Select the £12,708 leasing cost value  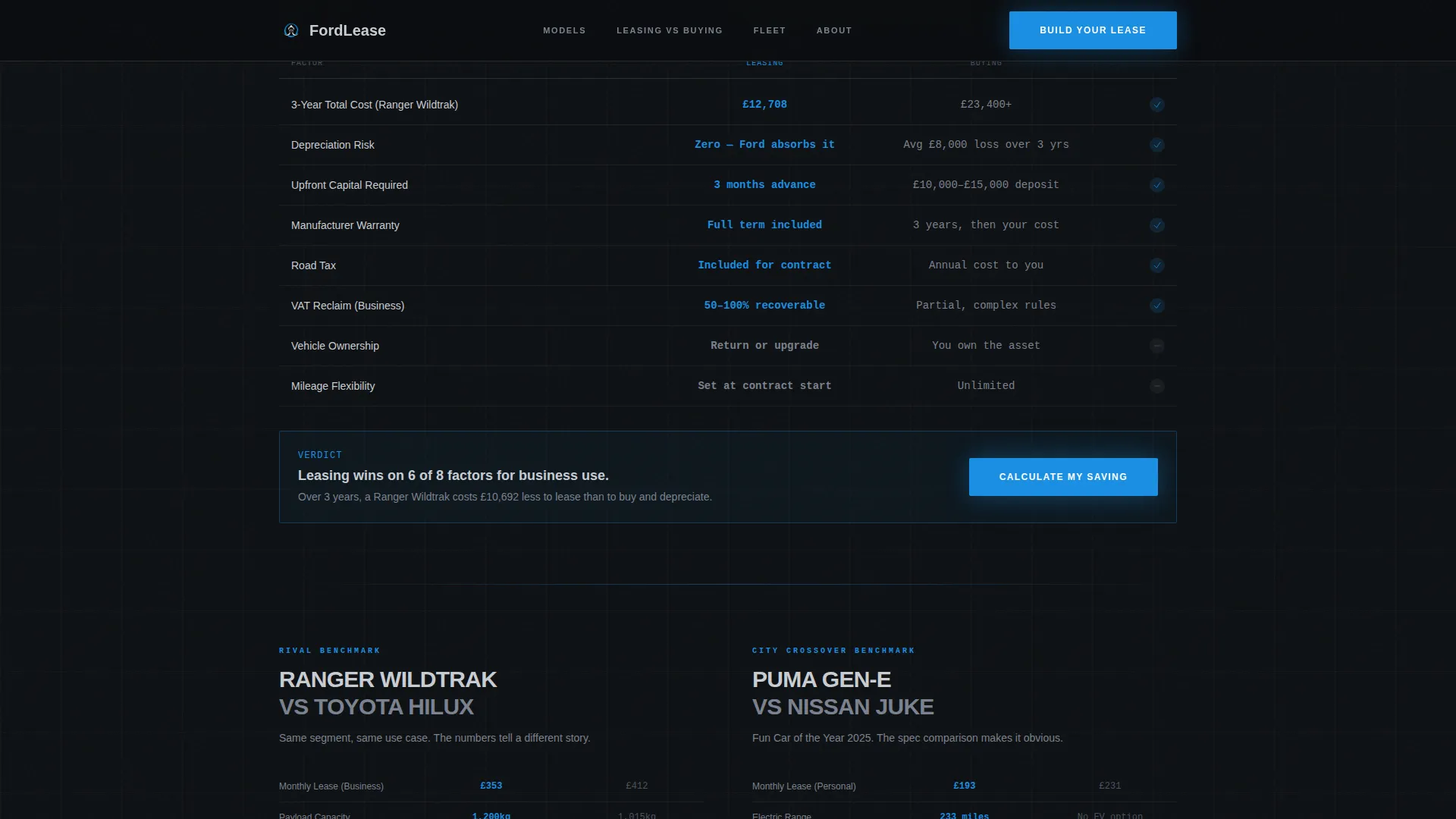pos(764,105)
